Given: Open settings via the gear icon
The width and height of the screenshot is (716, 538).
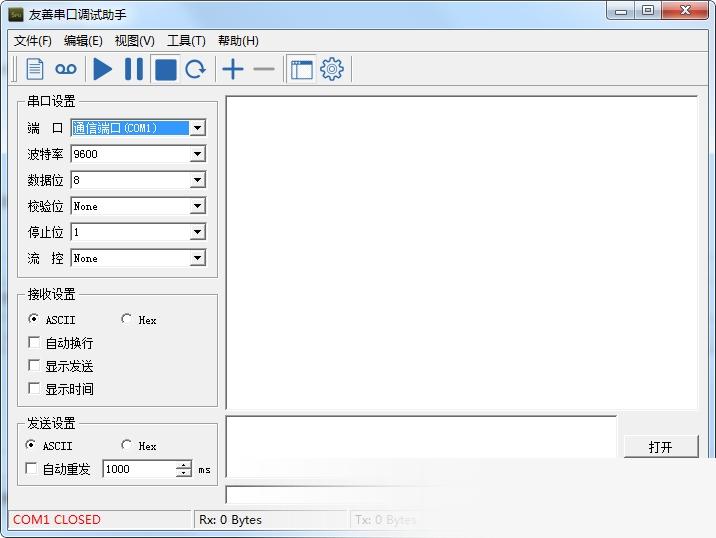Looking at the screenshot, I should point(332,69).
